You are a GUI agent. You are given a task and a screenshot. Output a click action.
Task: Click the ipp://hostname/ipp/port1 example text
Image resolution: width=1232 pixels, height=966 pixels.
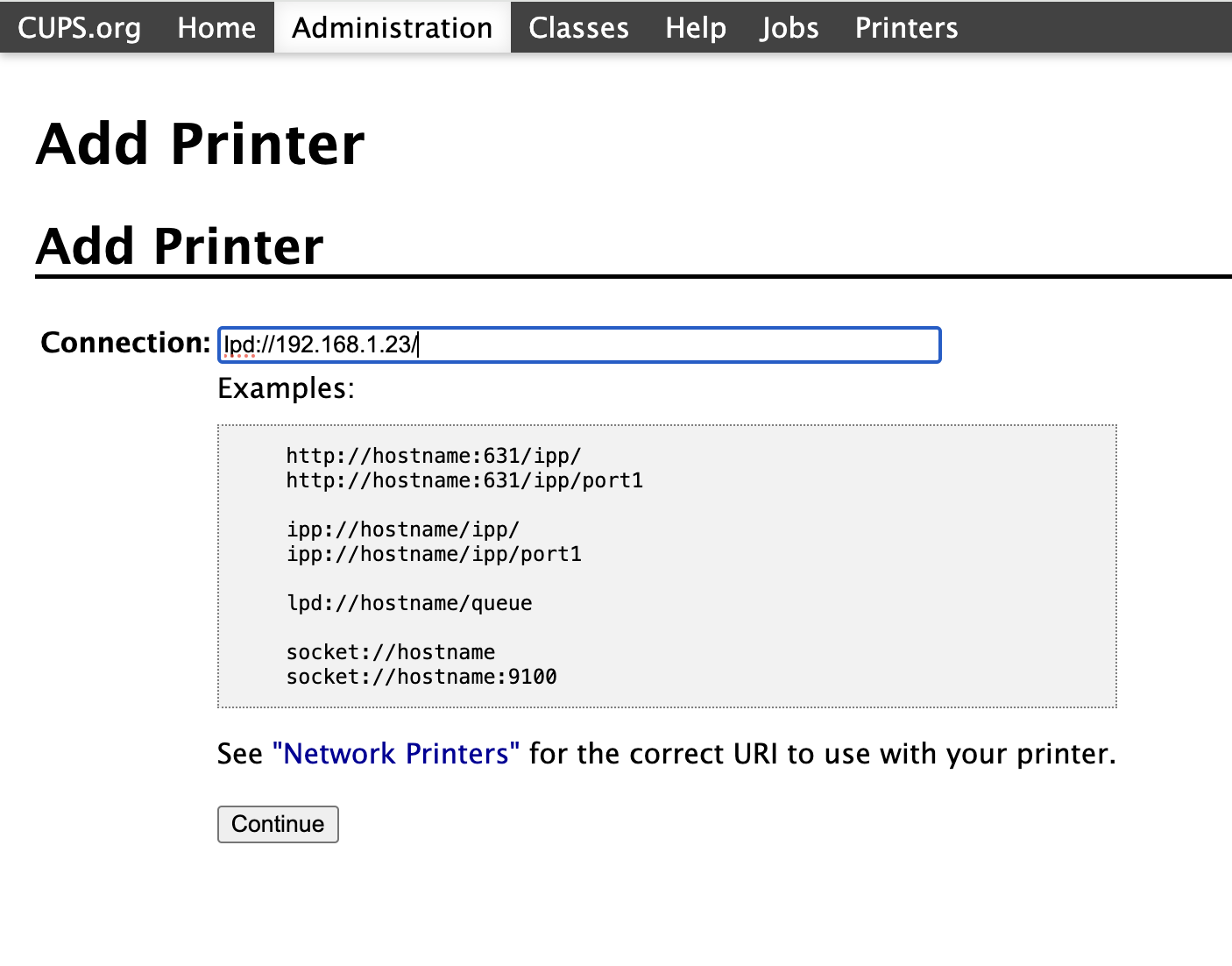434,554
